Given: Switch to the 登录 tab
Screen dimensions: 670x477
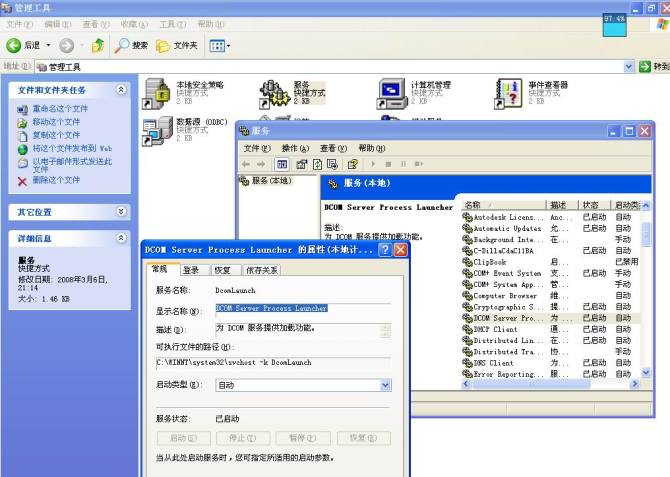Looking at the screenshot, I should click(x=190, y=270).
